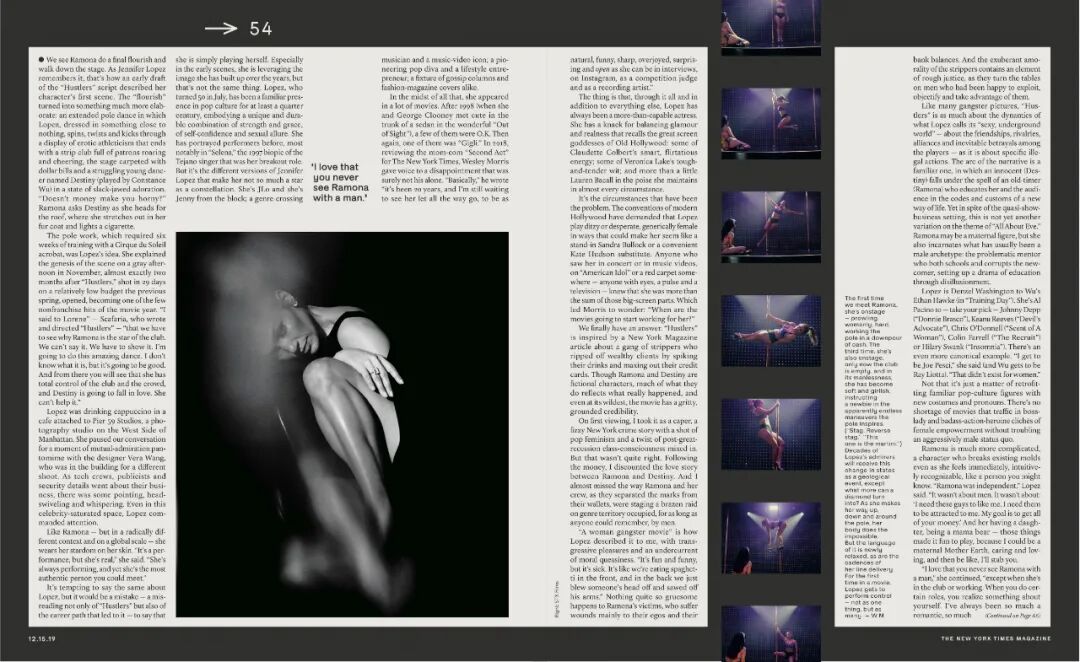Click paragraph starting 'In the midst of all that'
1080x662 pixels.
click(445, 147)
